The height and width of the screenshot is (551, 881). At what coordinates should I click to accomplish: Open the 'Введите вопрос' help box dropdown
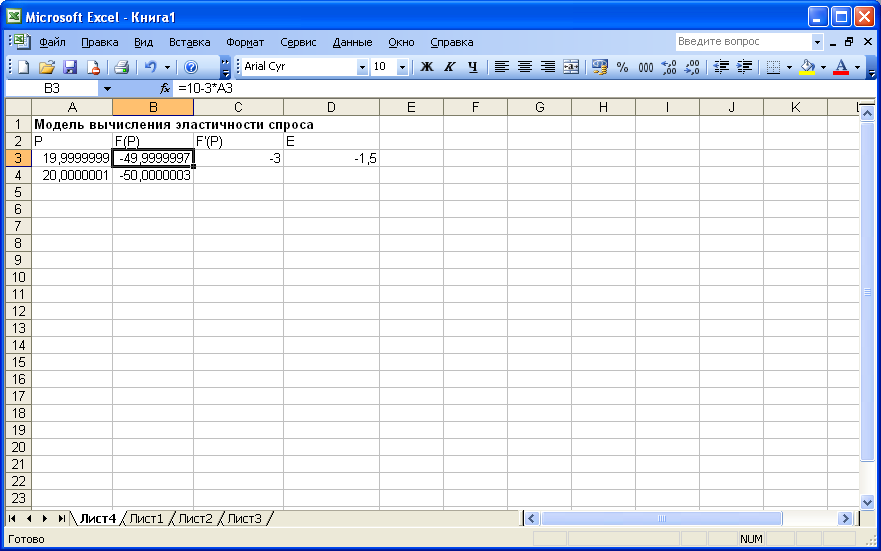(x=817, y=42)
